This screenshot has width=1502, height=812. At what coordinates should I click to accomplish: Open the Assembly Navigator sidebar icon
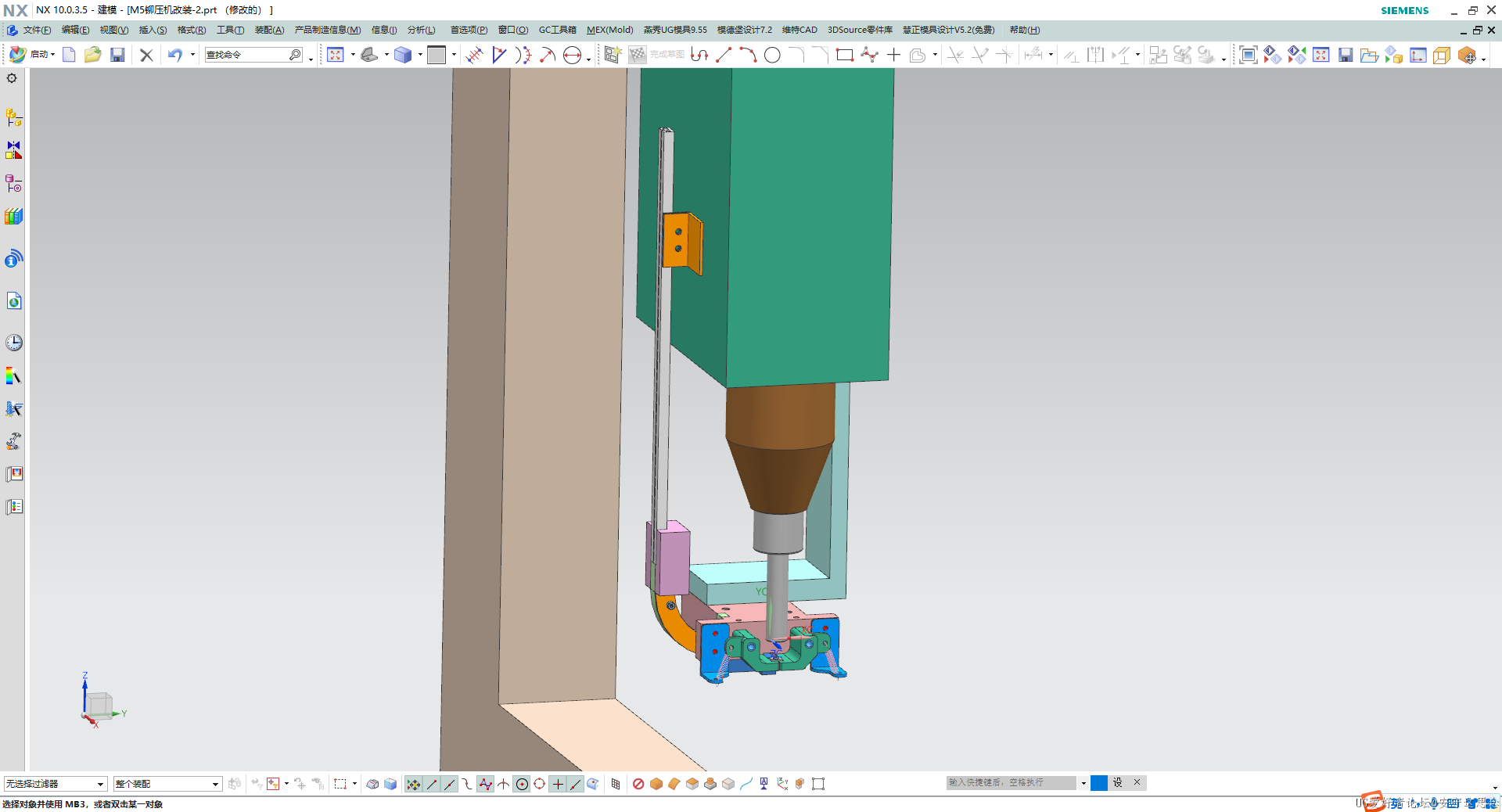pos(14,117)
